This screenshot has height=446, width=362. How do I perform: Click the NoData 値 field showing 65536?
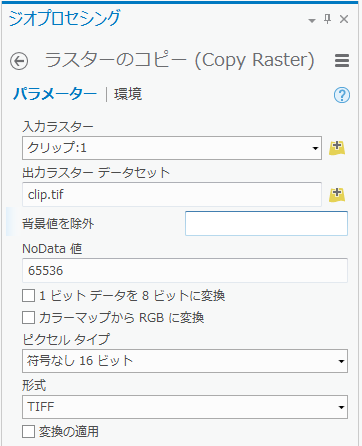tap(185, 270)
